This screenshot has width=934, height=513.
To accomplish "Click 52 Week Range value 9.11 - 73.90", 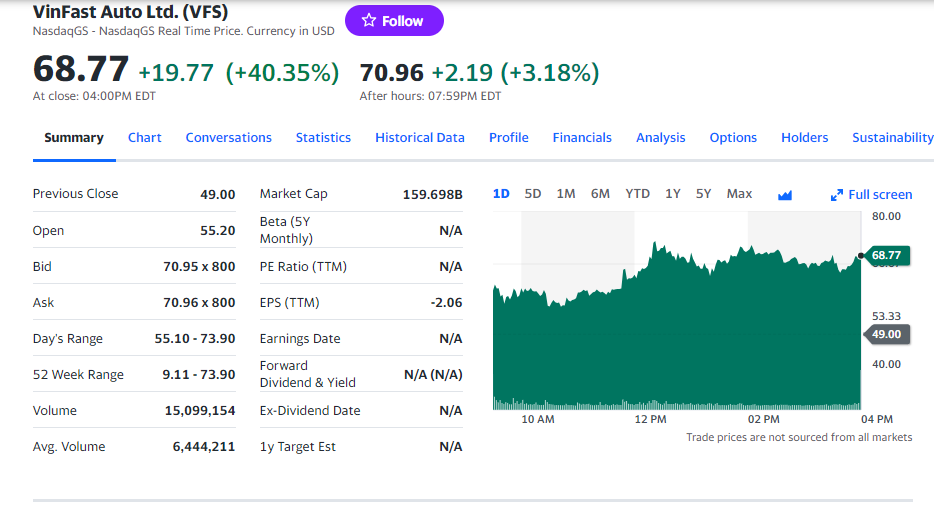I will point(199,374).
